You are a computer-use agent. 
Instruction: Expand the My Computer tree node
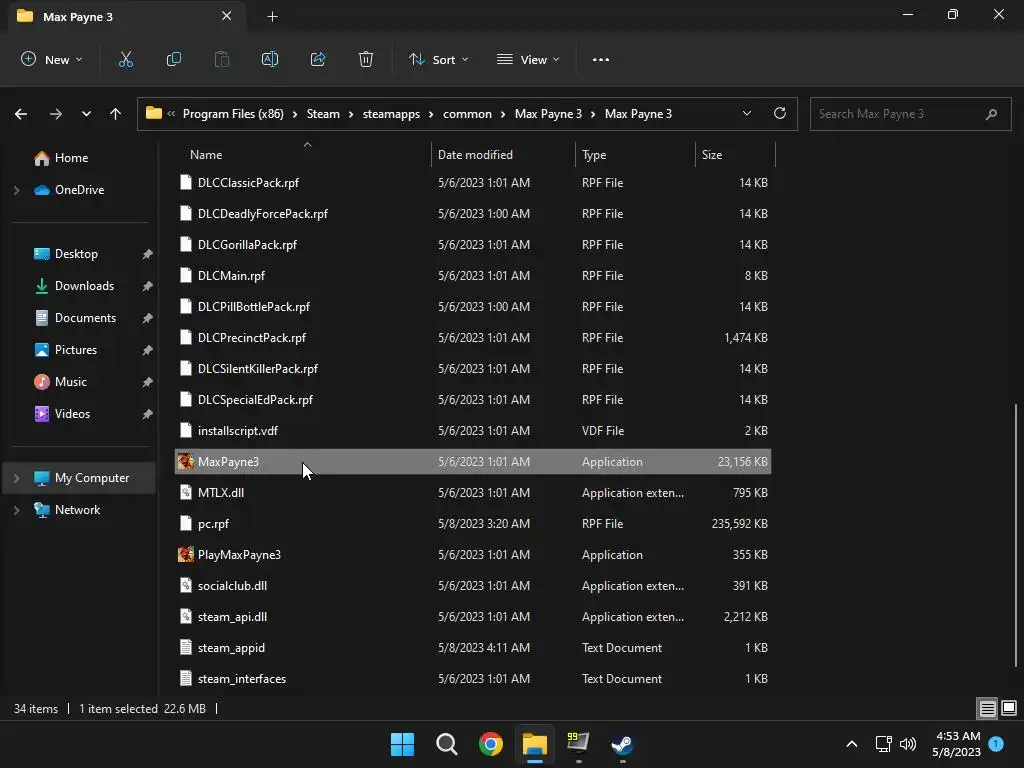tap(16, 478)
